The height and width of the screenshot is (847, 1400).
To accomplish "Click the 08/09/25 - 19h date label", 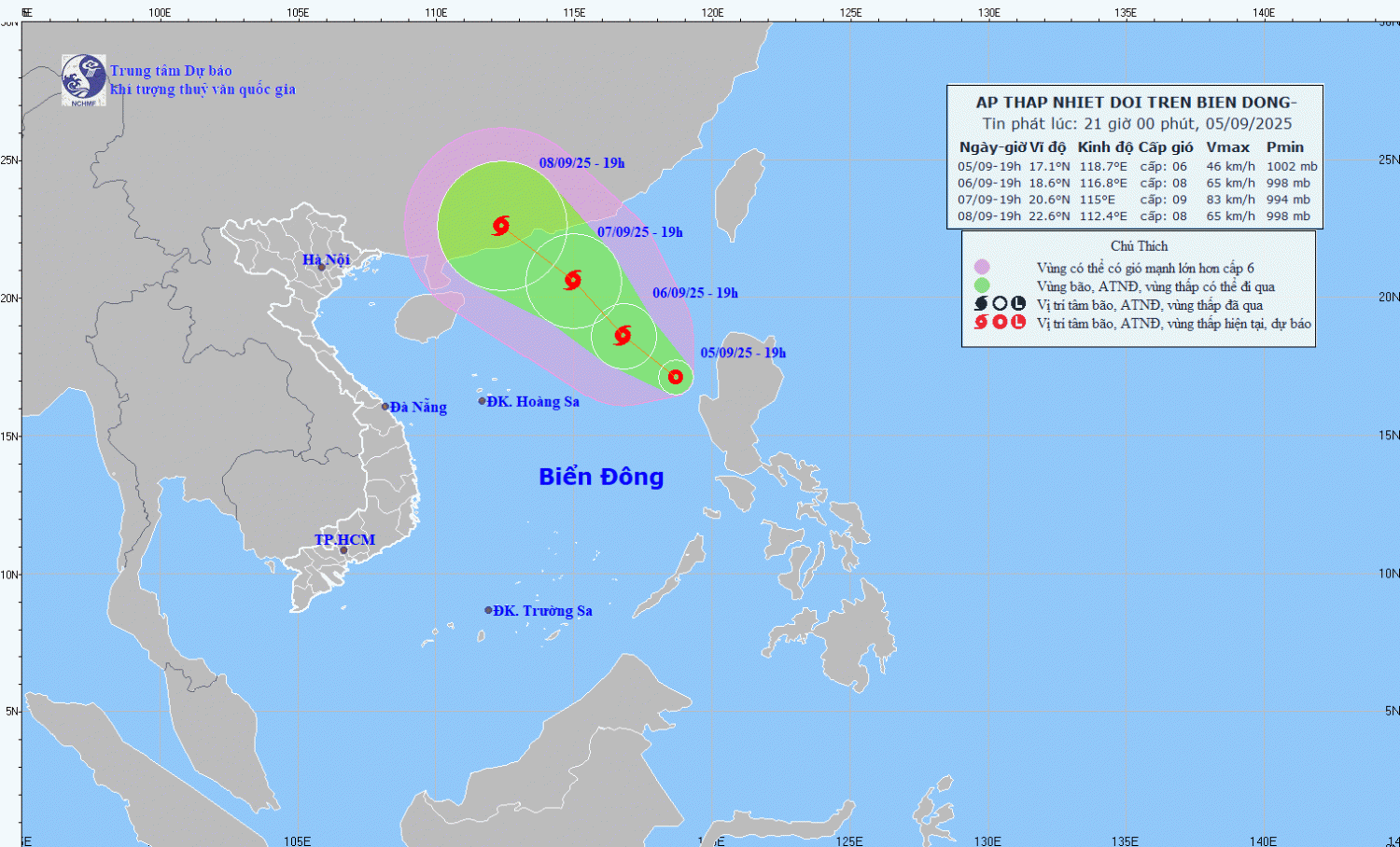I will (581, 163).
